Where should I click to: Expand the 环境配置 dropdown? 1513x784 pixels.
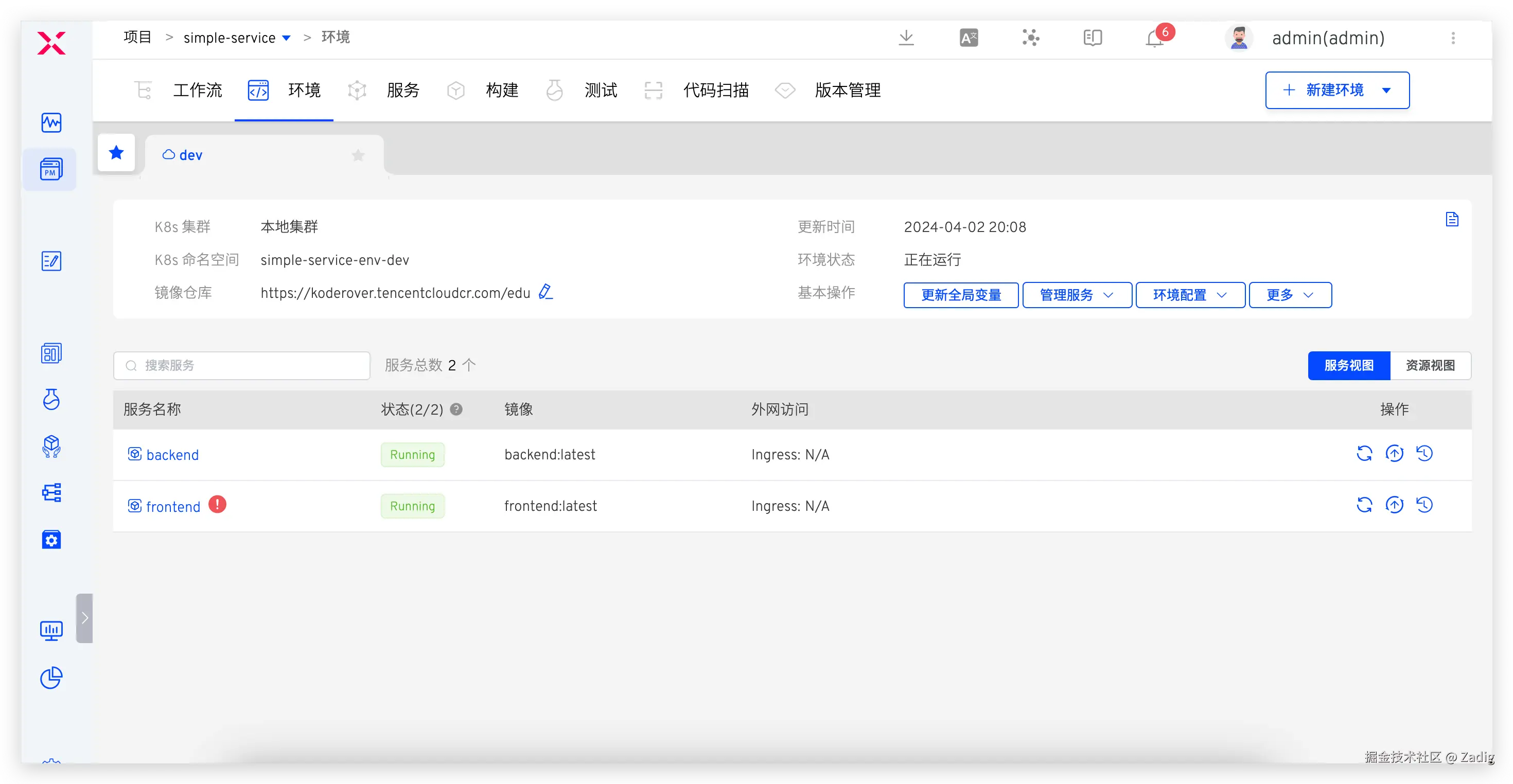[1190, 295]
